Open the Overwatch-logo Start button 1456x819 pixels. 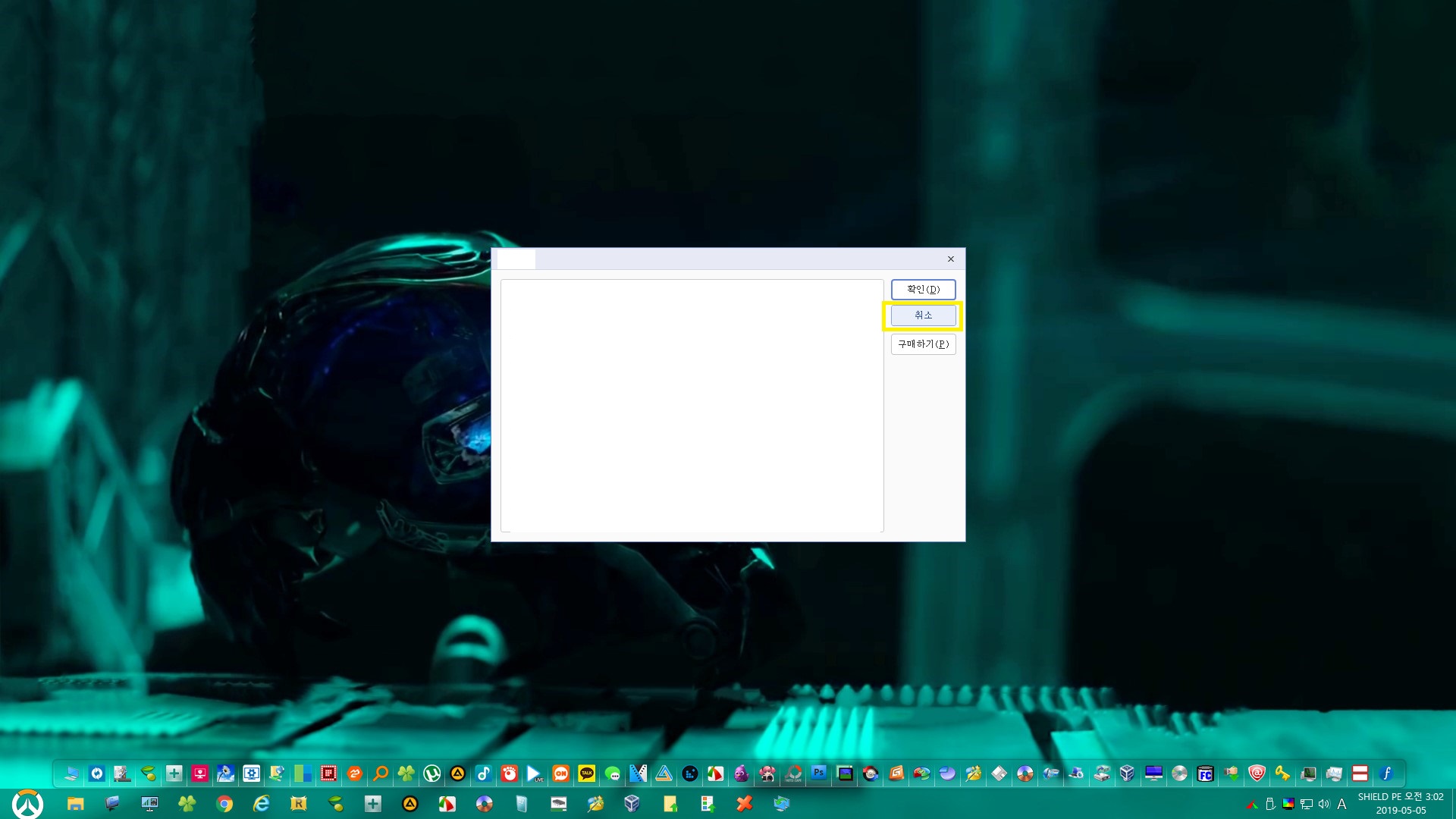click(28, 804)
